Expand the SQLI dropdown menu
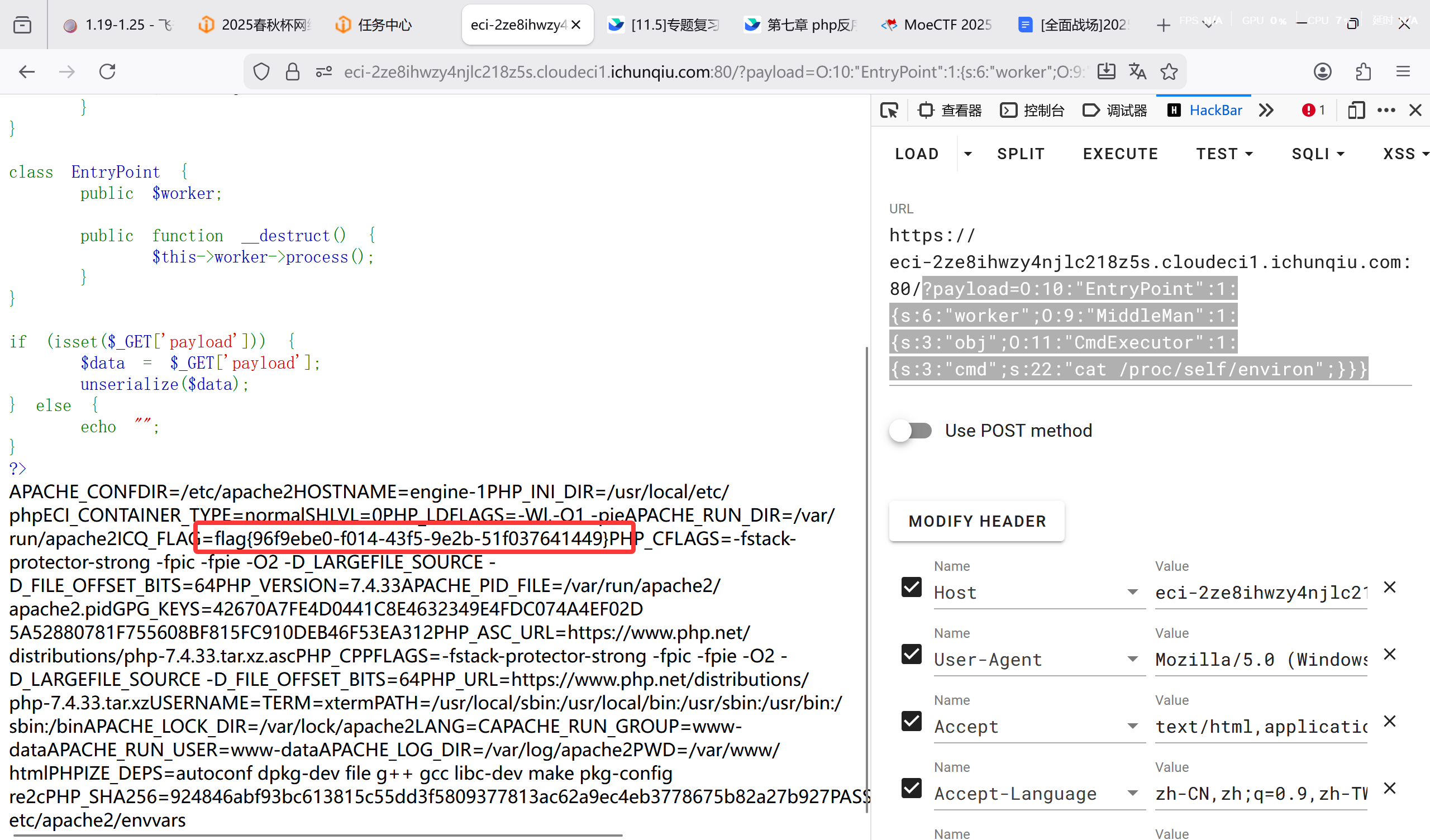Viewport: 1430px width, 840px height. (1318, 154)
